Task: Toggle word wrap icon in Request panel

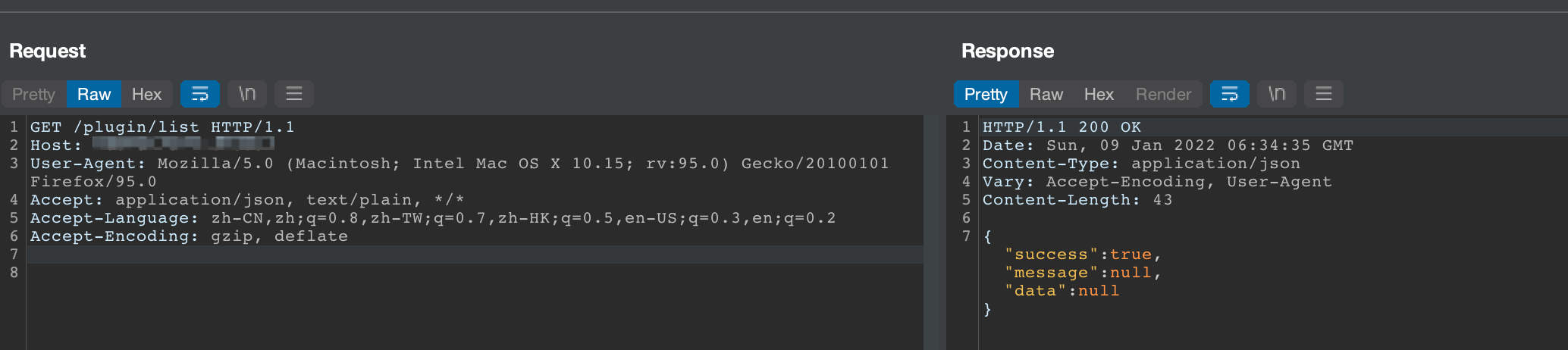Action: coord(199,94)
